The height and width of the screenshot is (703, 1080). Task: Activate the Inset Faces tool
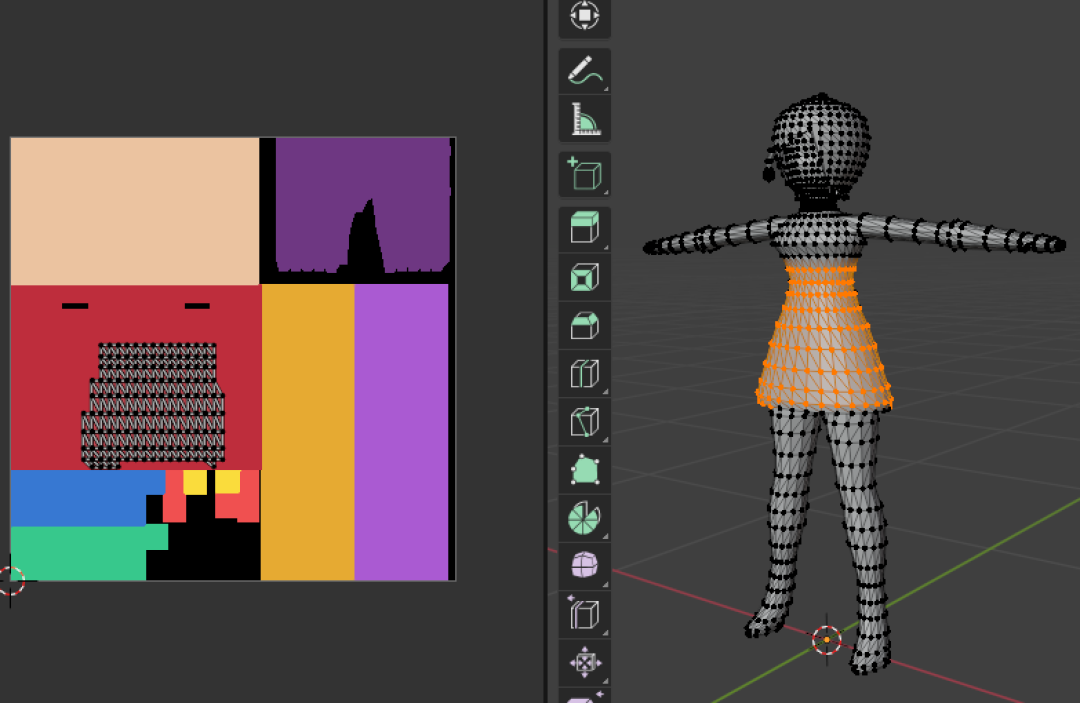pos(584,277)
